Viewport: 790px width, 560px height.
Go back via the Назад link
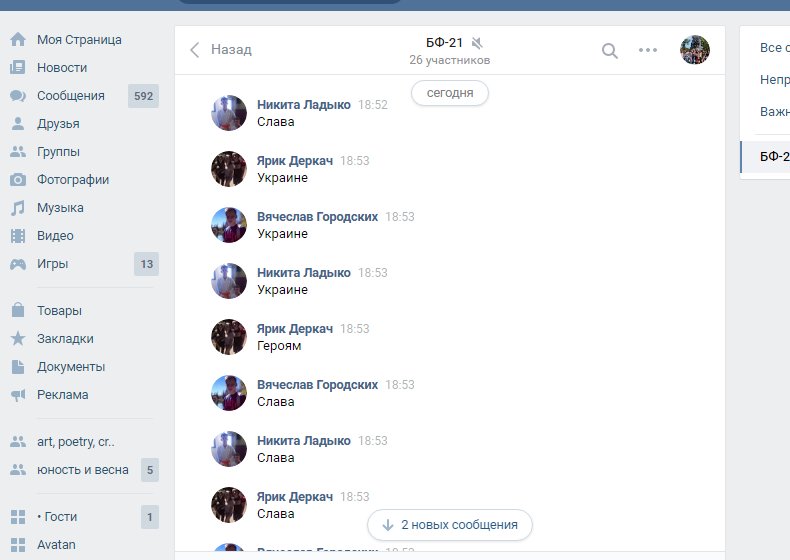(x=231, y=49)
